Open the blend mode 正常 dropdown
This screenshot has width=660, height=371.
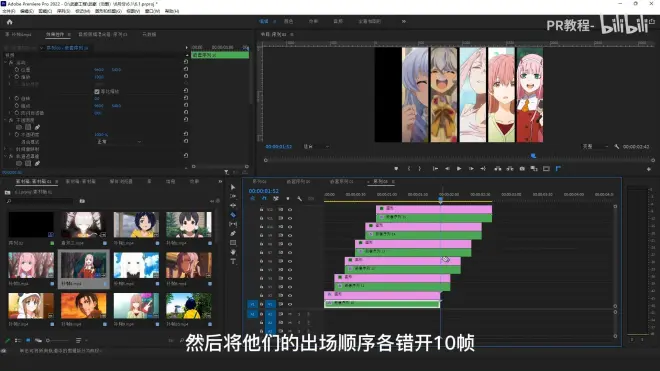[x=119, y=142]
